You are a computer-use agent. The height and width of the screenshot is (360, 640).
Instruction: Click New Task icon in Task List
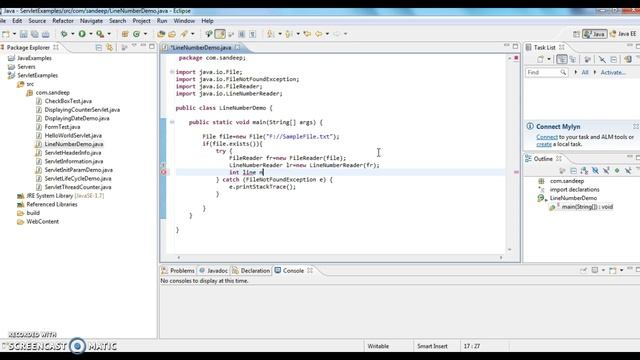(x=540, y=60)
